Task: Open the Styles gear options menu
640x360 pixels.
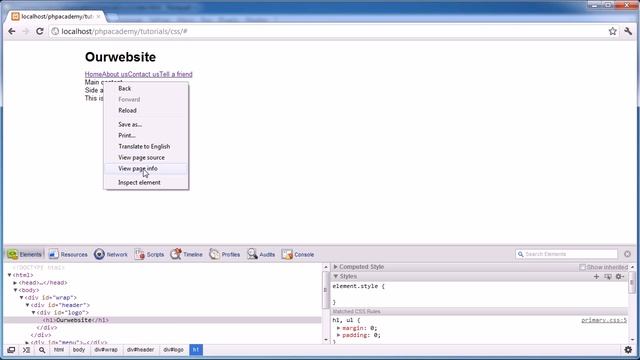Action: 620,276
